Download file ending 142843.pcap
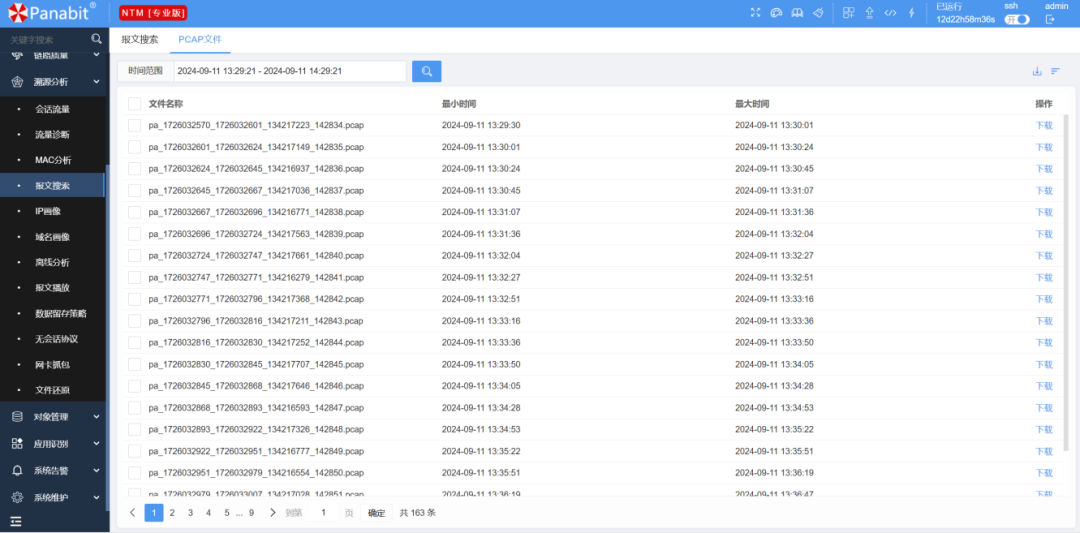The height and width of the screenshot is (533, 1080). 1044,321
